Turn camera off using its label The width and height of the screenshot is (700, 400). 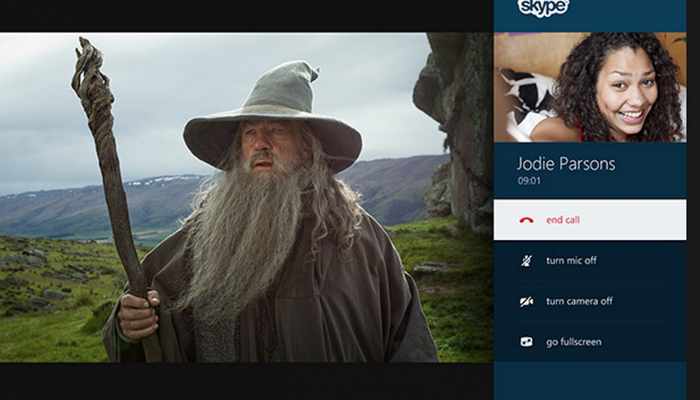pos(579,301)
